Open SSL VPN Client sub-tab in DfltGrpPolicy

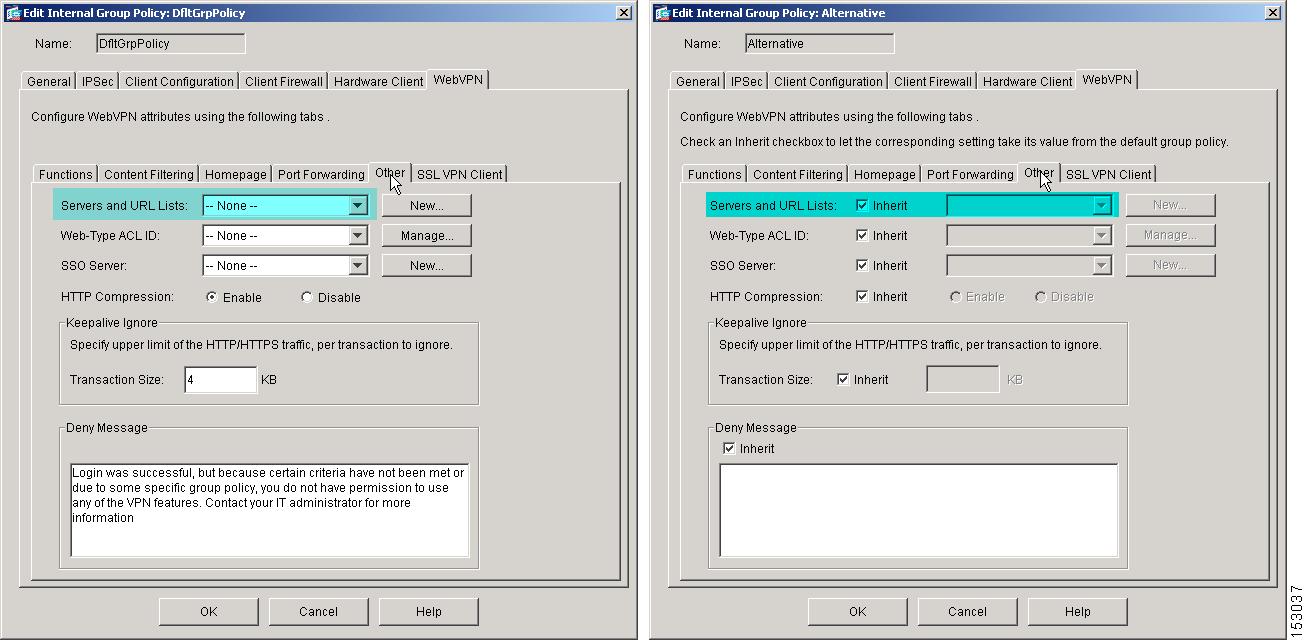(x=459, y=174)
